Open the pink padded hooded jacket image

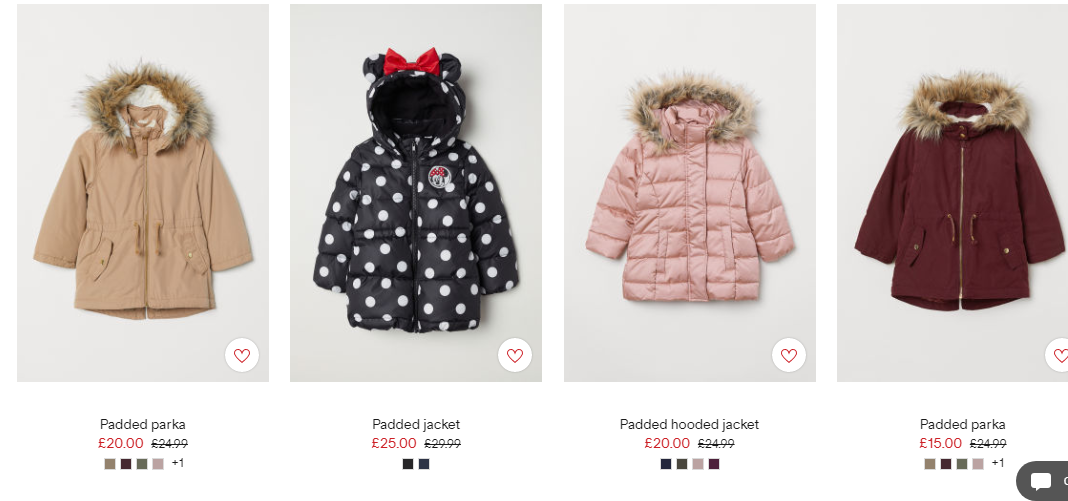click(x=690, y=193)
